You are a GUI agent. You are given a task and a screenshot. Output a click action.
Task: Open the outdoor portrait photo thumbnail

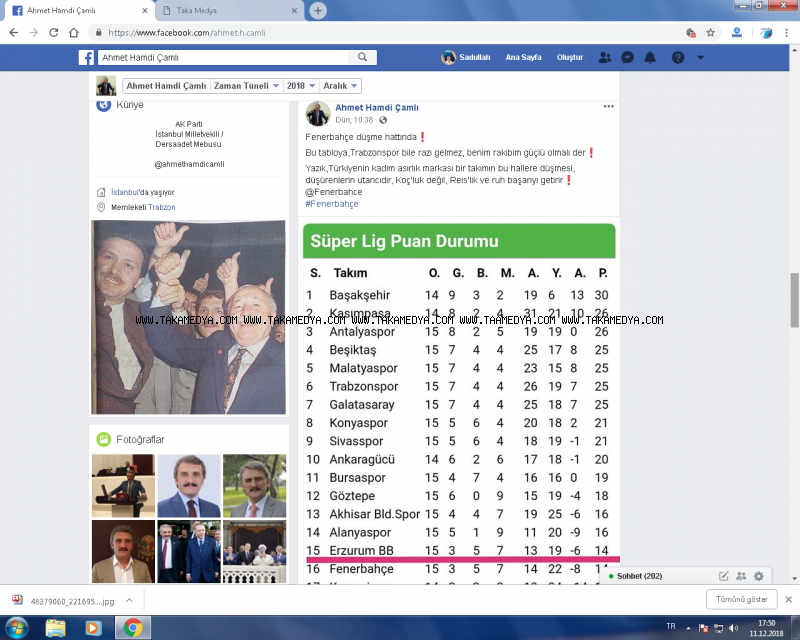pos(255,486)
